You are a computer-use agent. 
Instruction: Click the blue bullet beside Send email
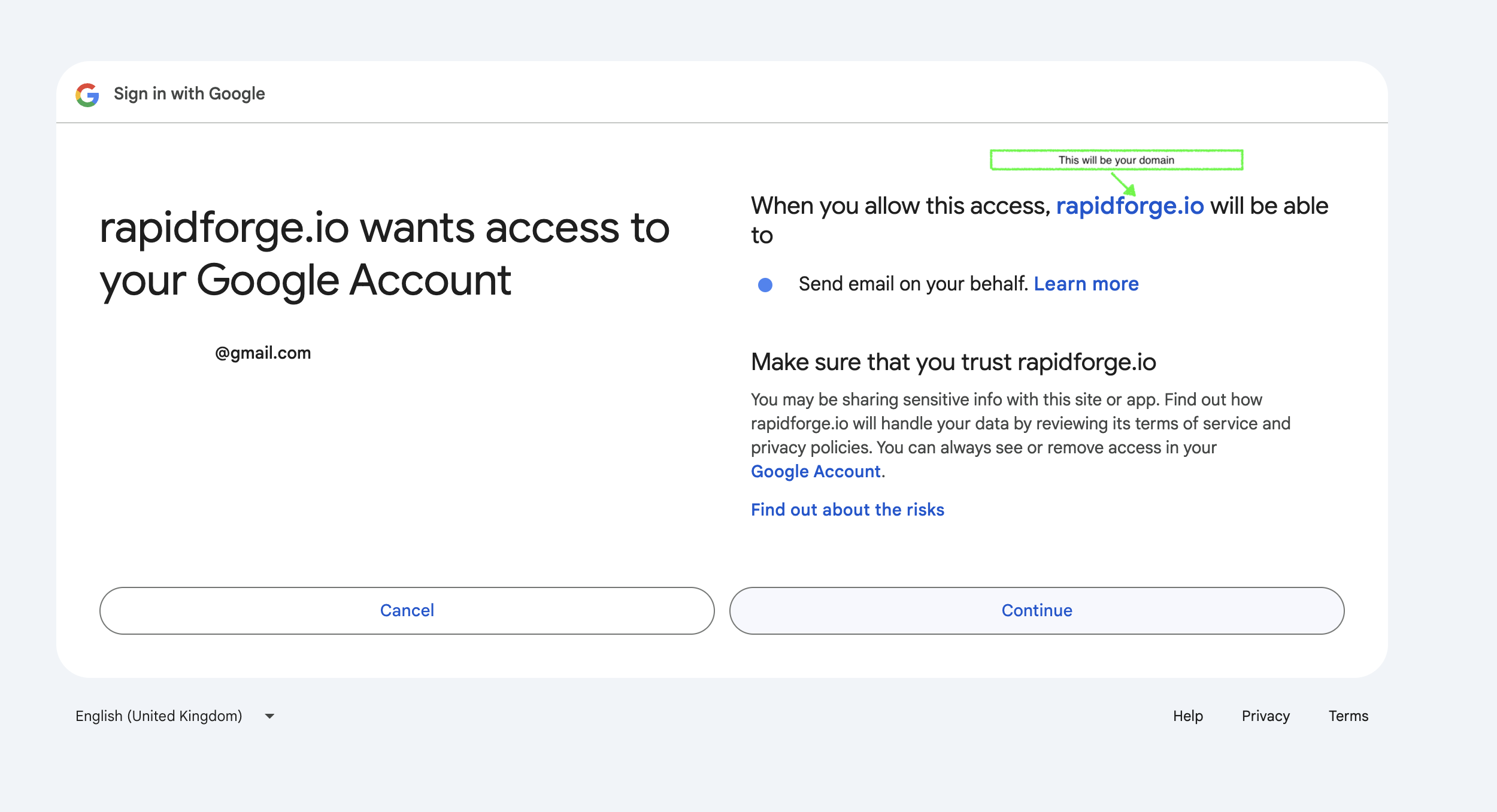[765, 285]
